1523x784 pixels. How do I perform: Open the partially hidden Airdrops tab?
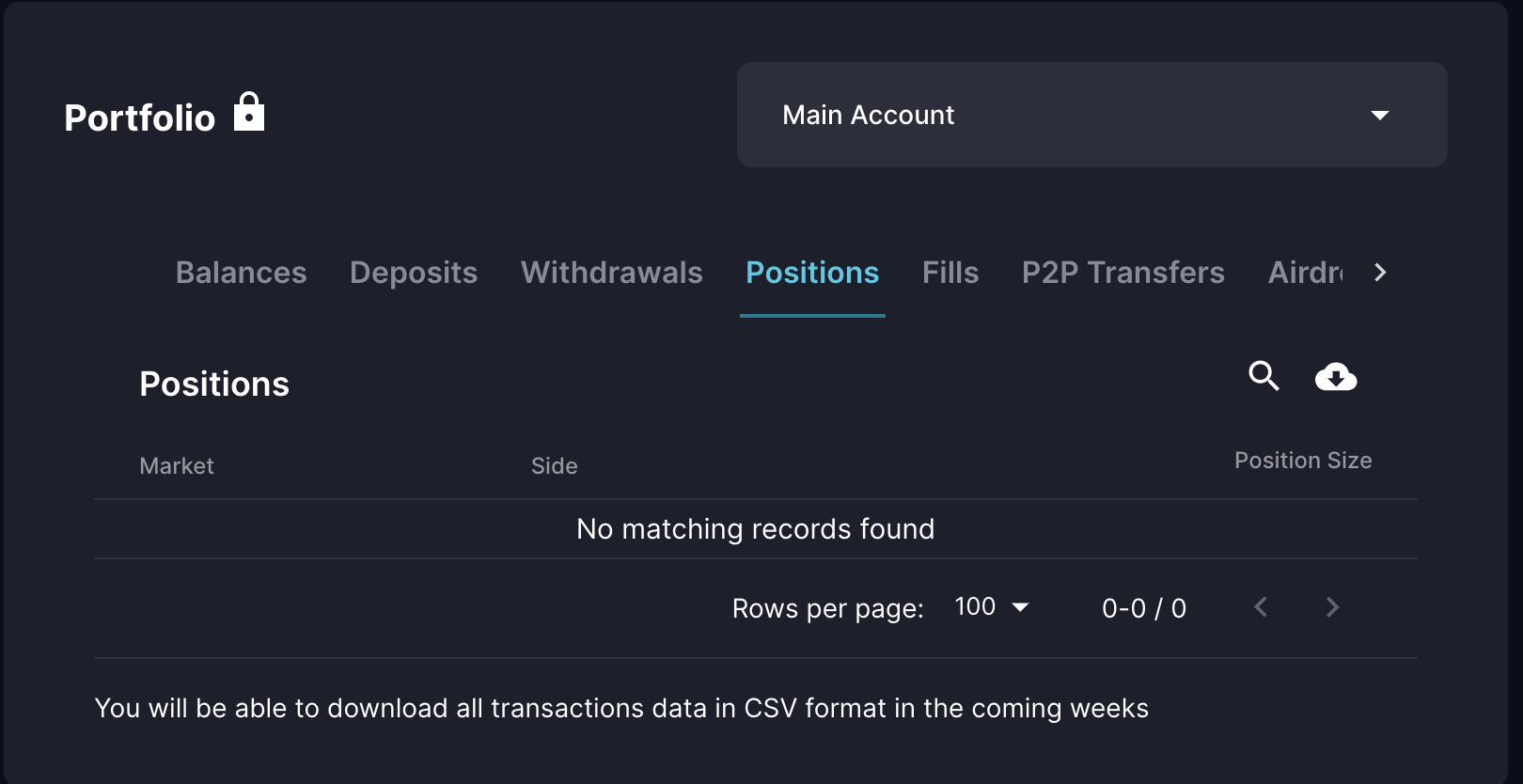(x=1306, y=273)
